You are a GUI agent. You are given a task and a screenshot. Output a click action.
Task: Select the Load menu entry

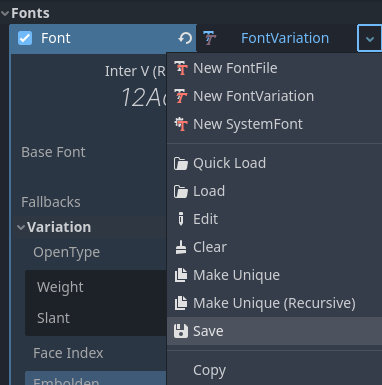coord(274,191)
